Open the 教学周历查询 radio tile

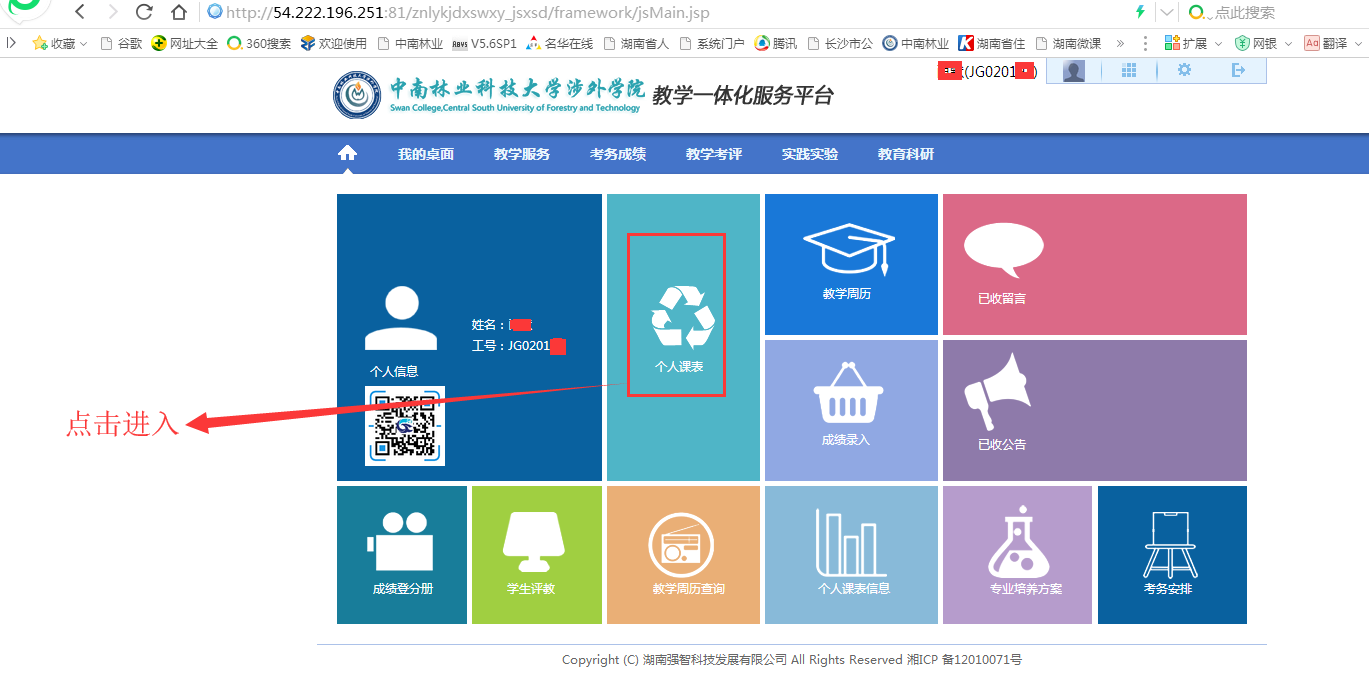683,554
